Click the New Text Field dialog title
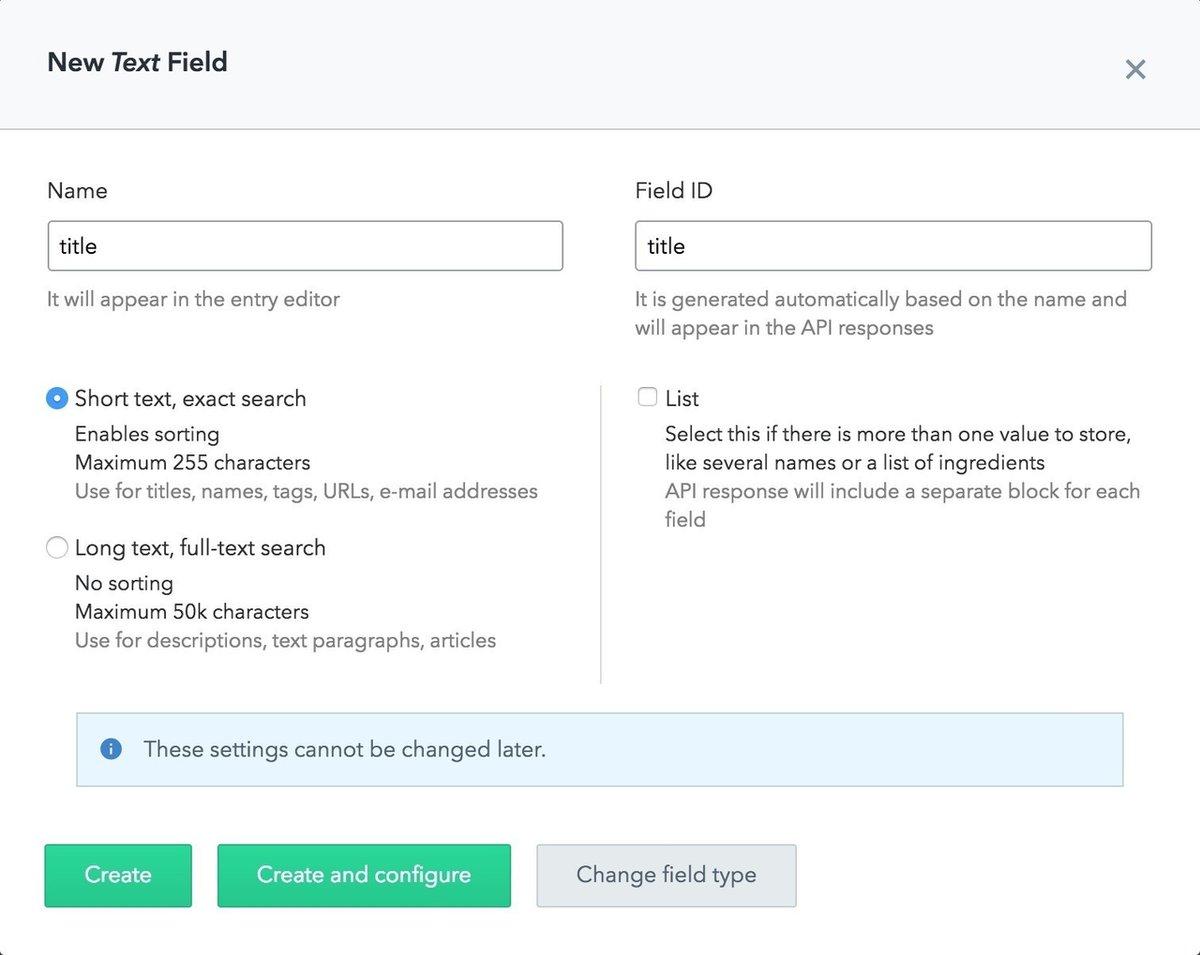Image resolution: width=1200 pixels, height=955 pixels. (x=138, y=62)
